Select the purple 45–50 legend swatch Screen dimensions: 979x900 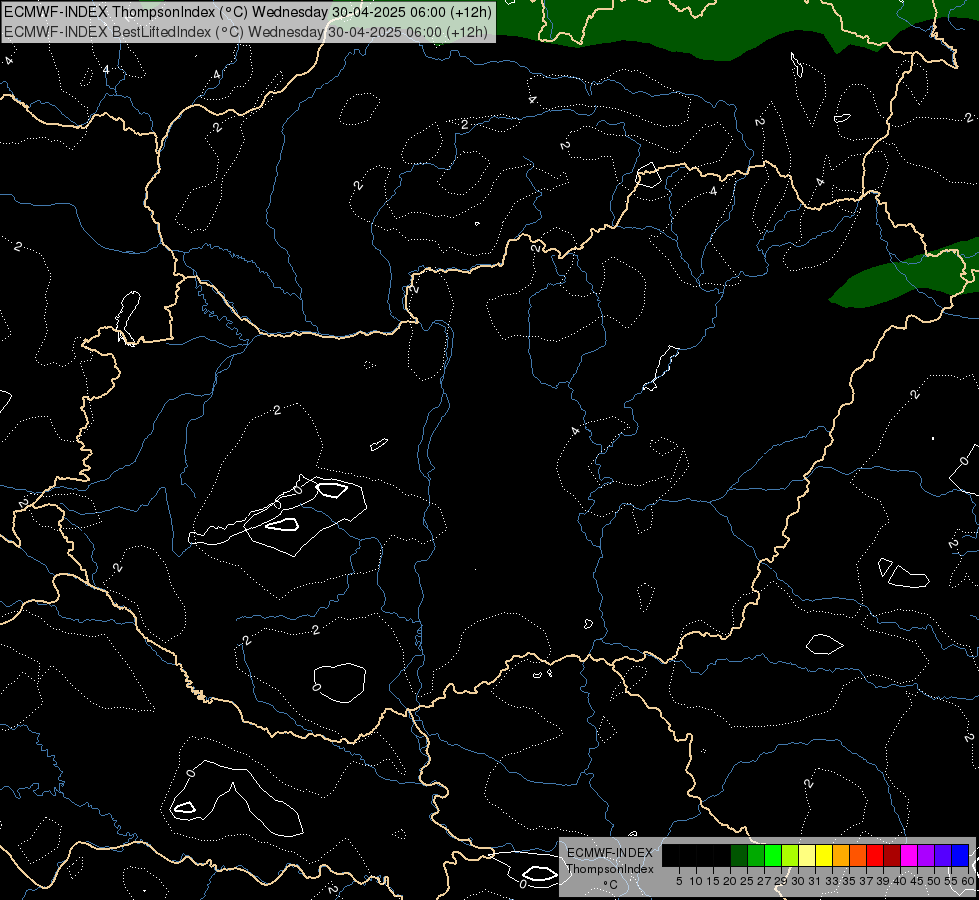coord(926,855)
